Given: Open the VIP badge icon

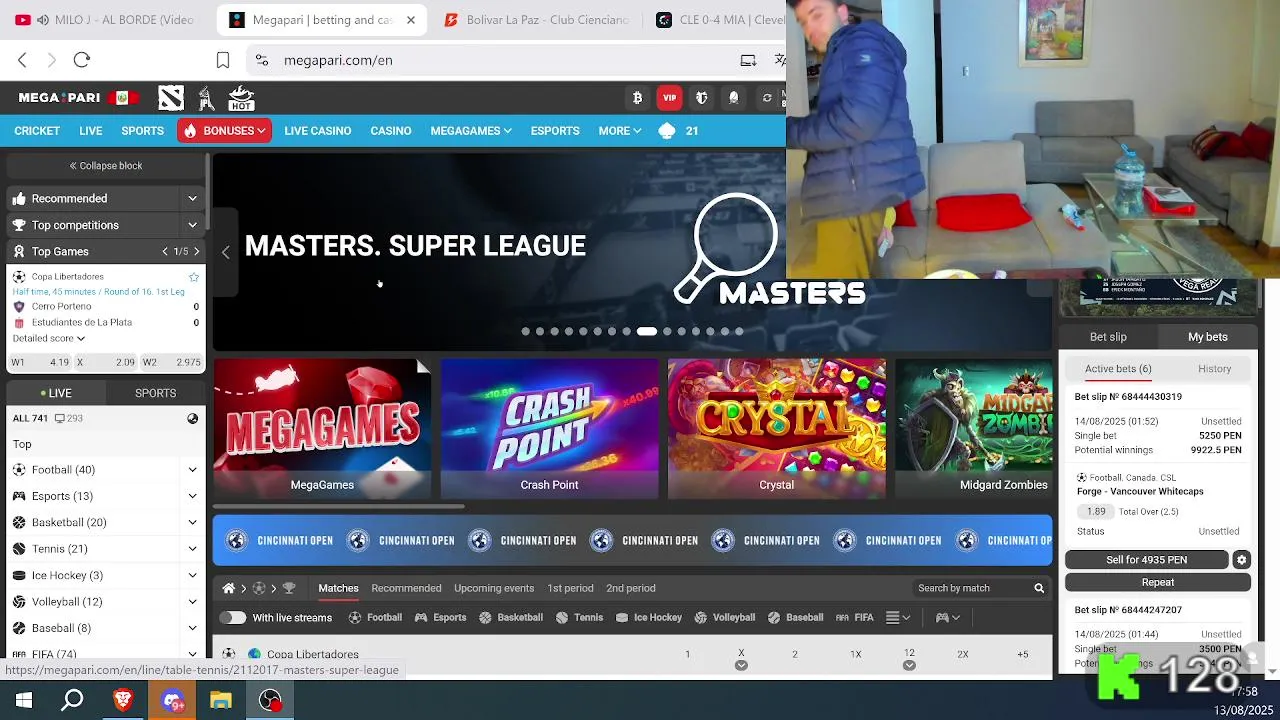Looking at the screenshot, I should coord(669,98).
